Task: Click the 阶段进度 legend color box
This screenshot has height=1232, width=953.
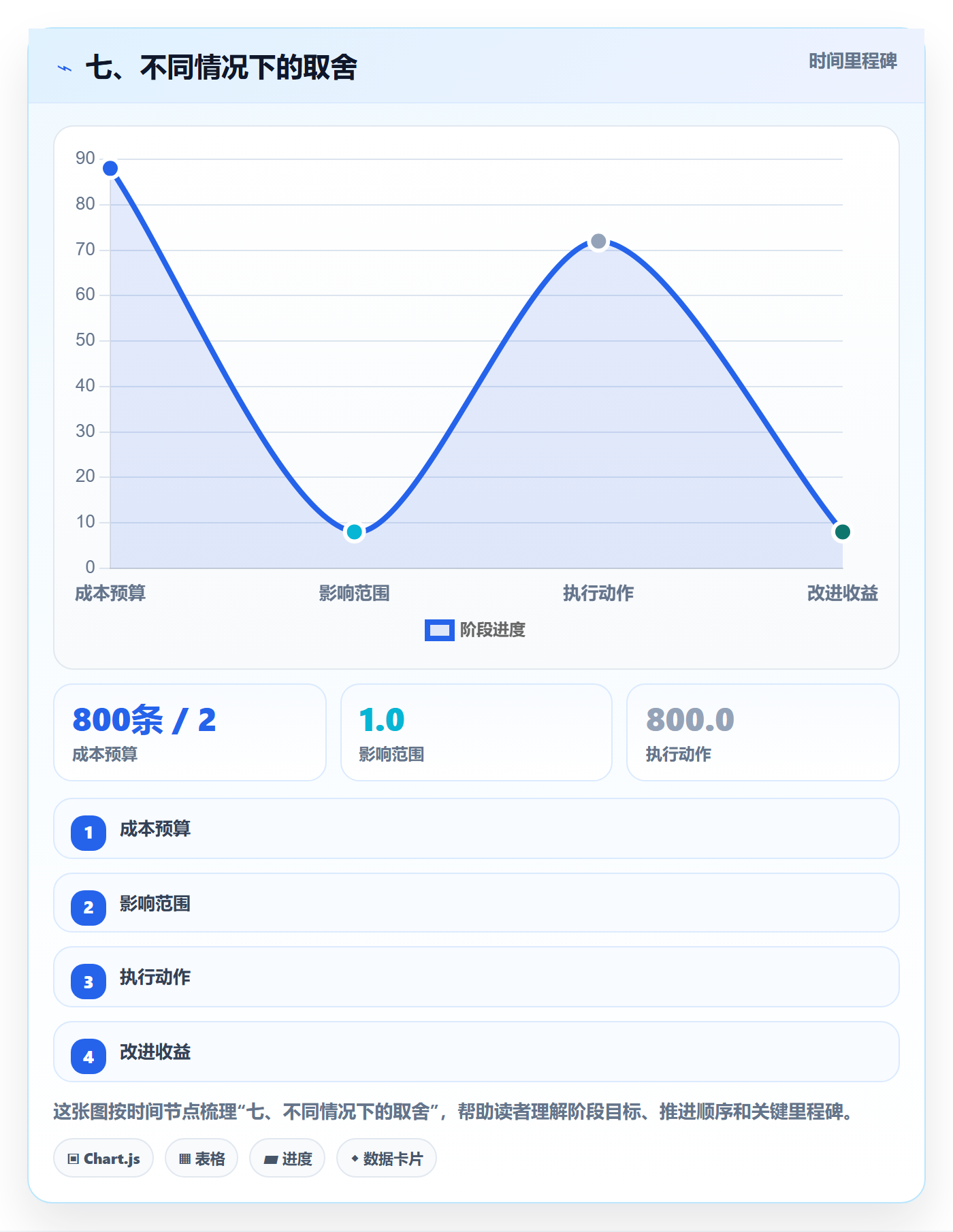Action: 439,630
